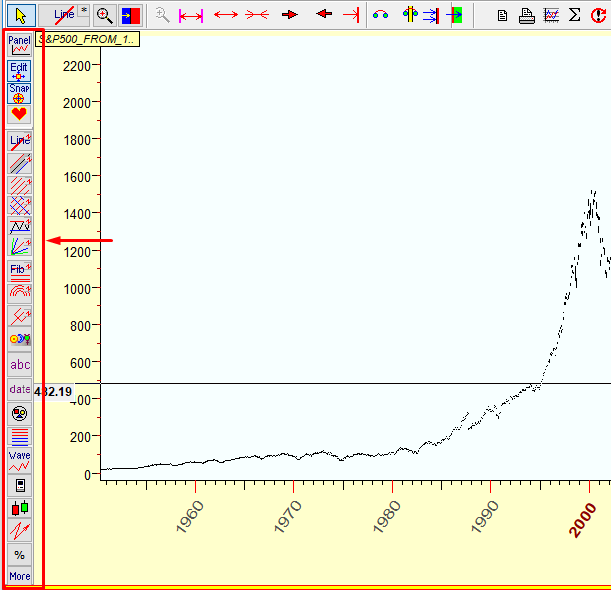This screenshot has width=611, height=590.
Task: Choose the fan lines tool
Action: point(20,246)
